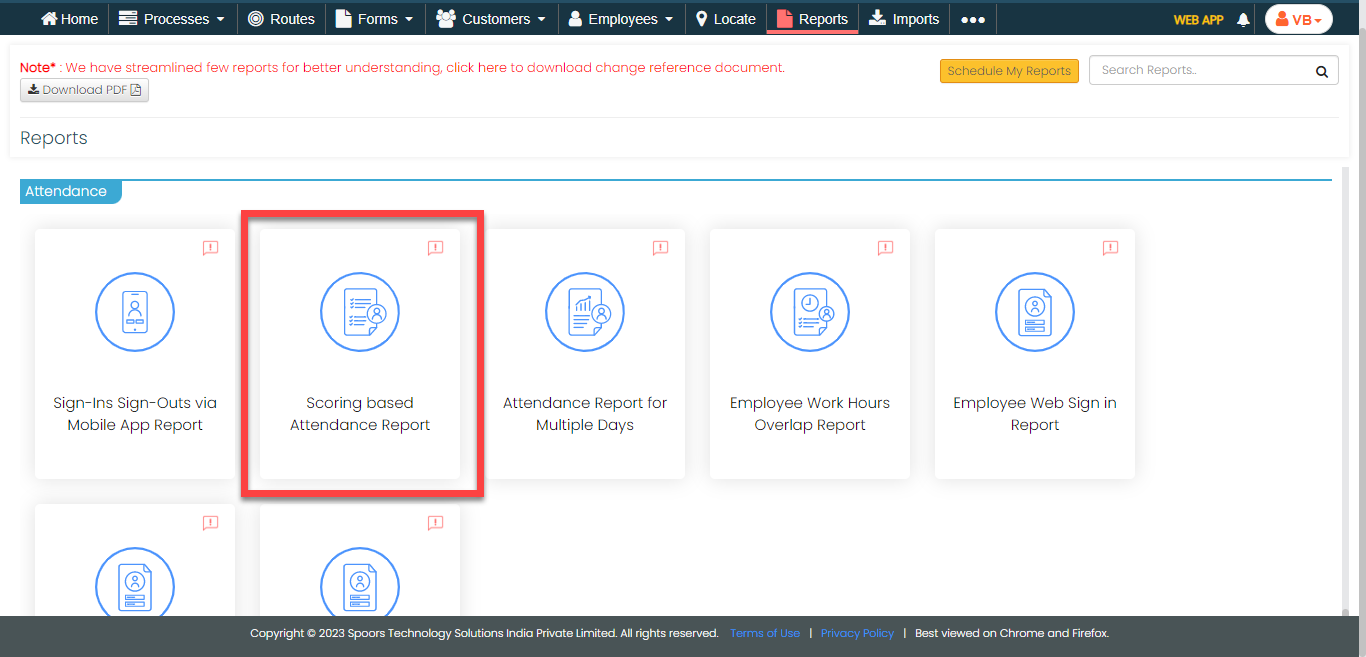Open Employee Work Hours Overlap Report icon
The image size is (1366, 657).
(x=810, y=312)
